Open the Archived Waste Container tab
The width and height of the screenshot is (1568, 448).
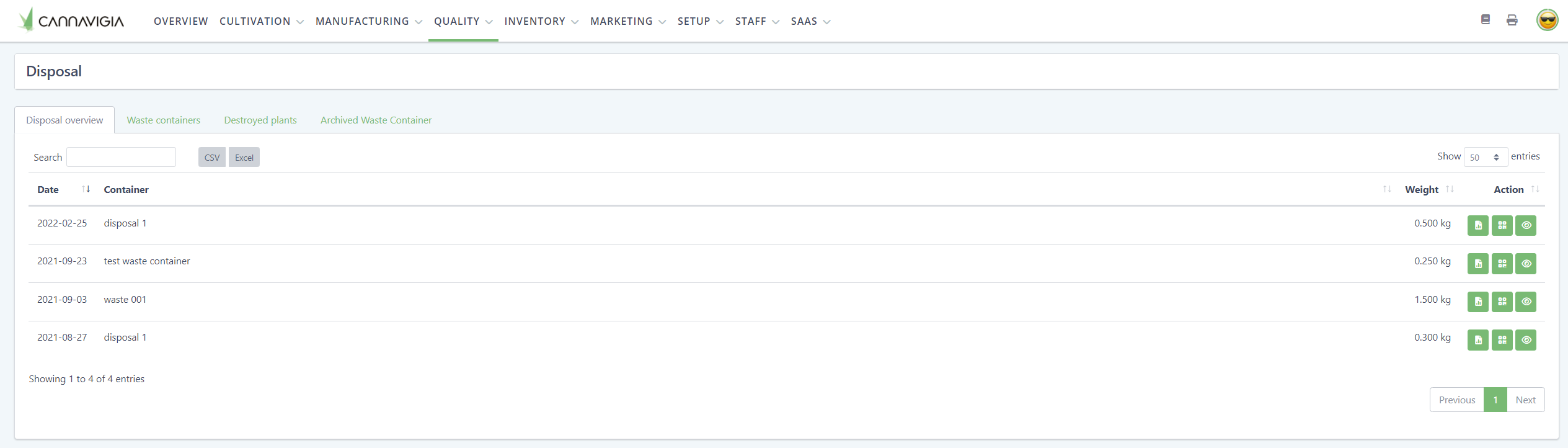[376, 120]
